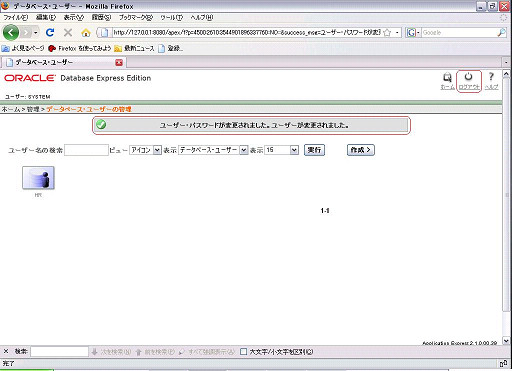512x371 pixels.
Task: Enable the 大文字/小文字を区別 checkbox
Action: click(244, 351)
